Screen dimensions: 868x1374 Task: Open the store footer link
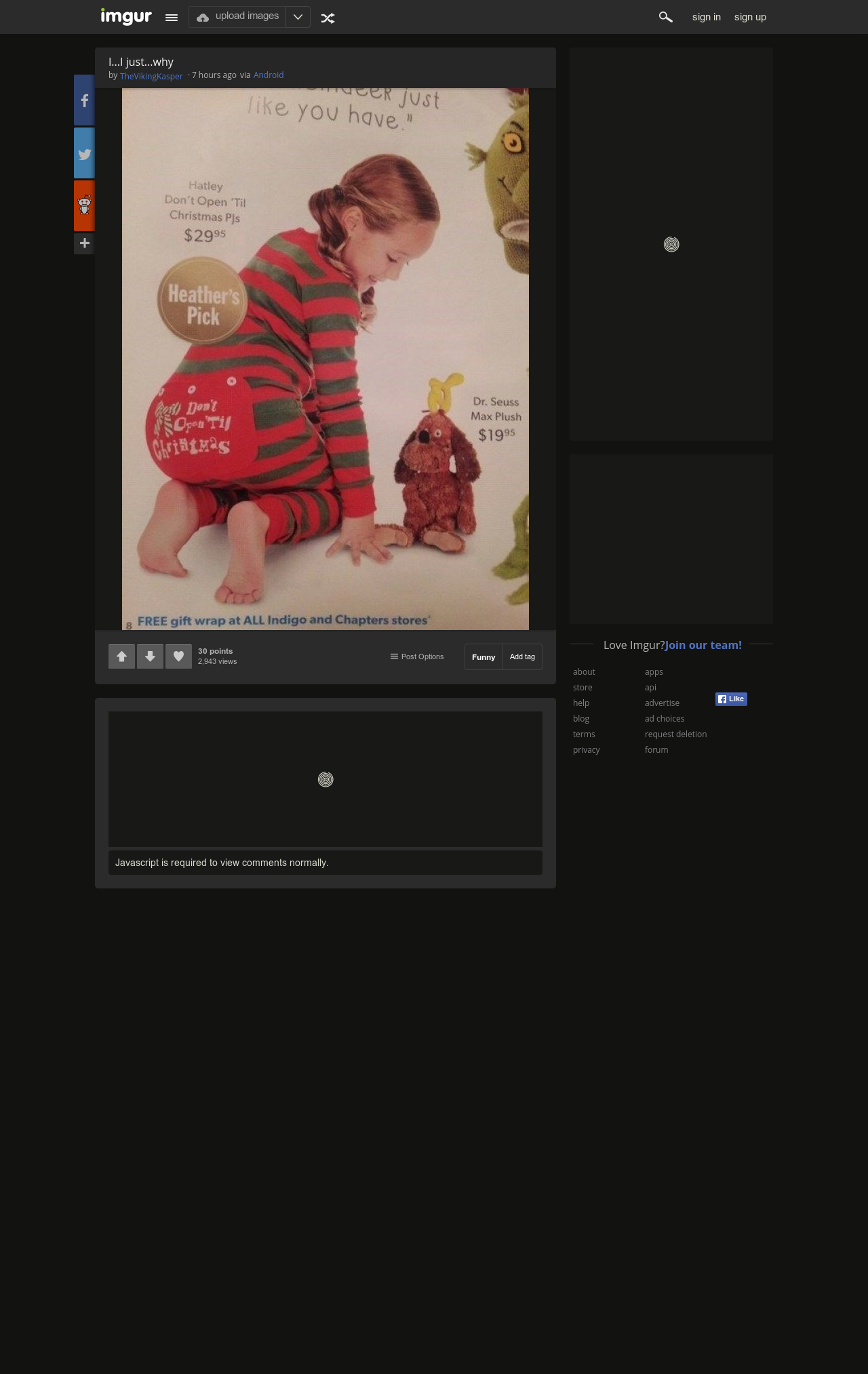(583, 688)
